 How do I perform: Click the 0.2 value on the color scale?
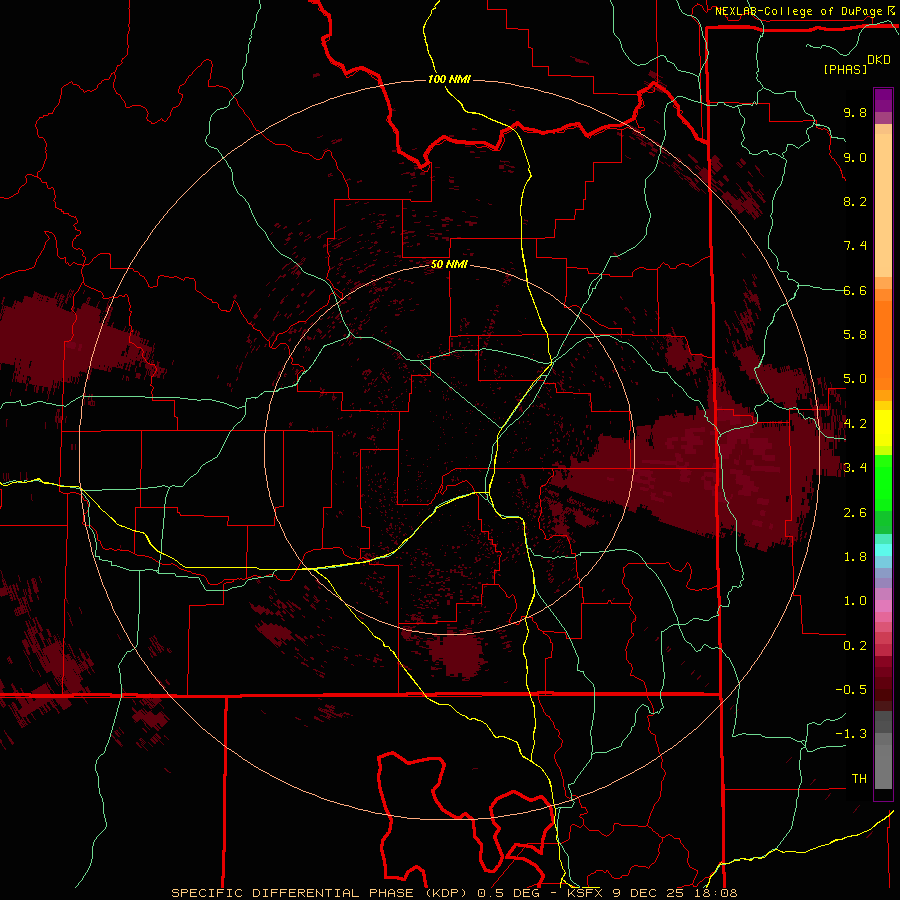click(855, 646)
